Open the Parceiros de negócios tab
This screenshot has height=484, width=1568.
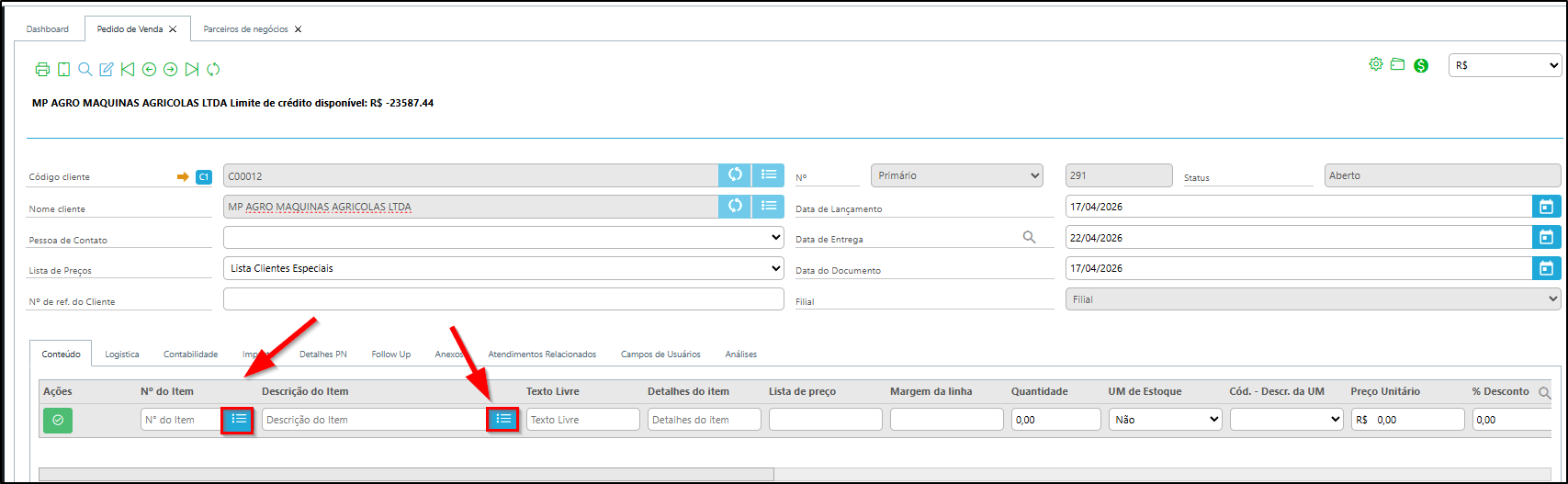click(245, 29)
